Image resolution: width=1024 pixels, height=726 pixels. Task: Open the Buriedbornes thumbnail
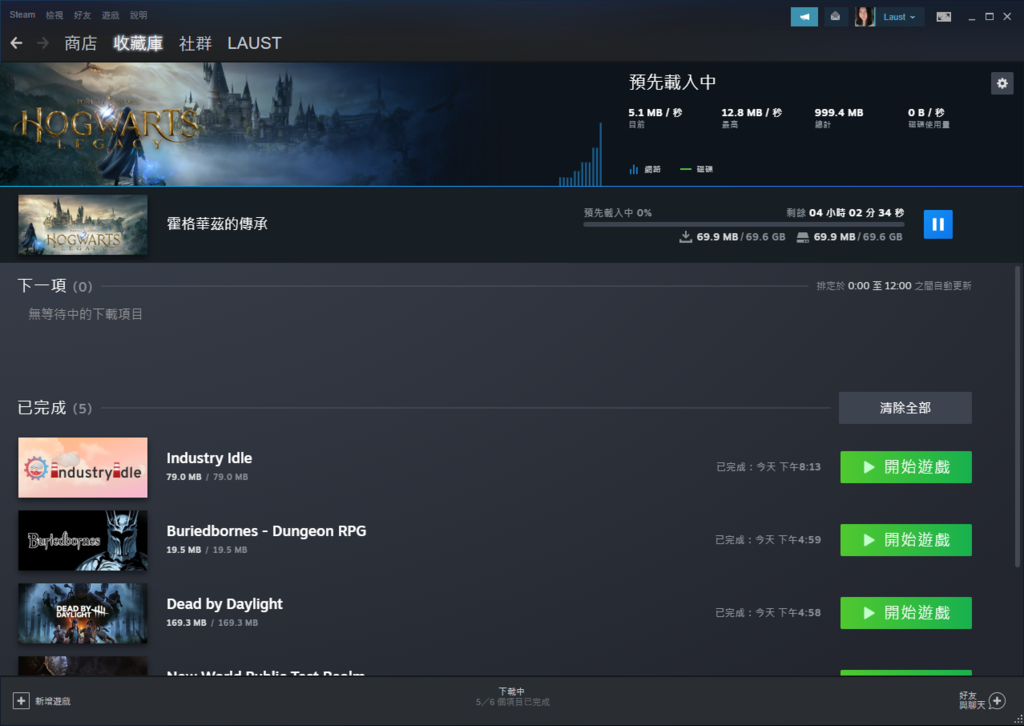click(83, 541)
